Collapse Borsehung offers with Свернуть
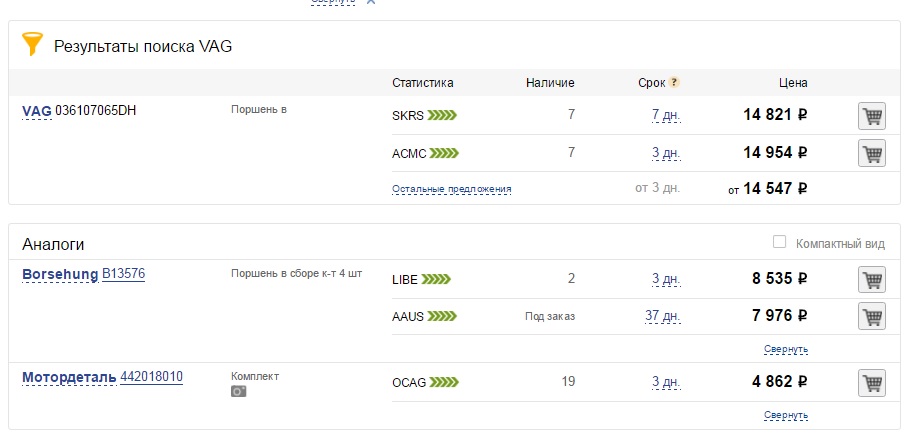The height and width of the screenshot is (448, 910). [x=786, y=349]
